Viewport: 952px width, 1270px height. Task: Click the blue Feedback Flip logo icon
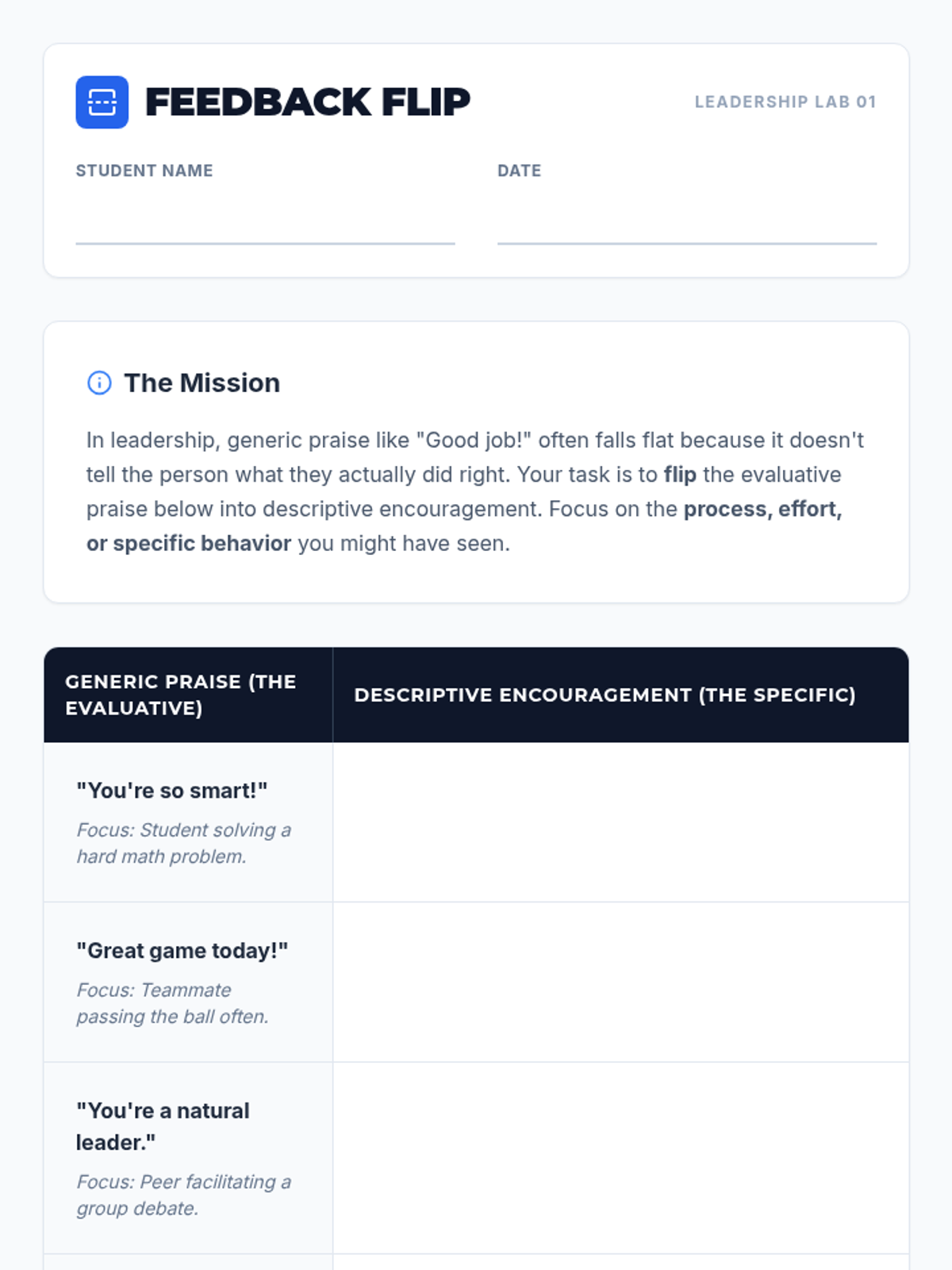[x=102, y=102]
